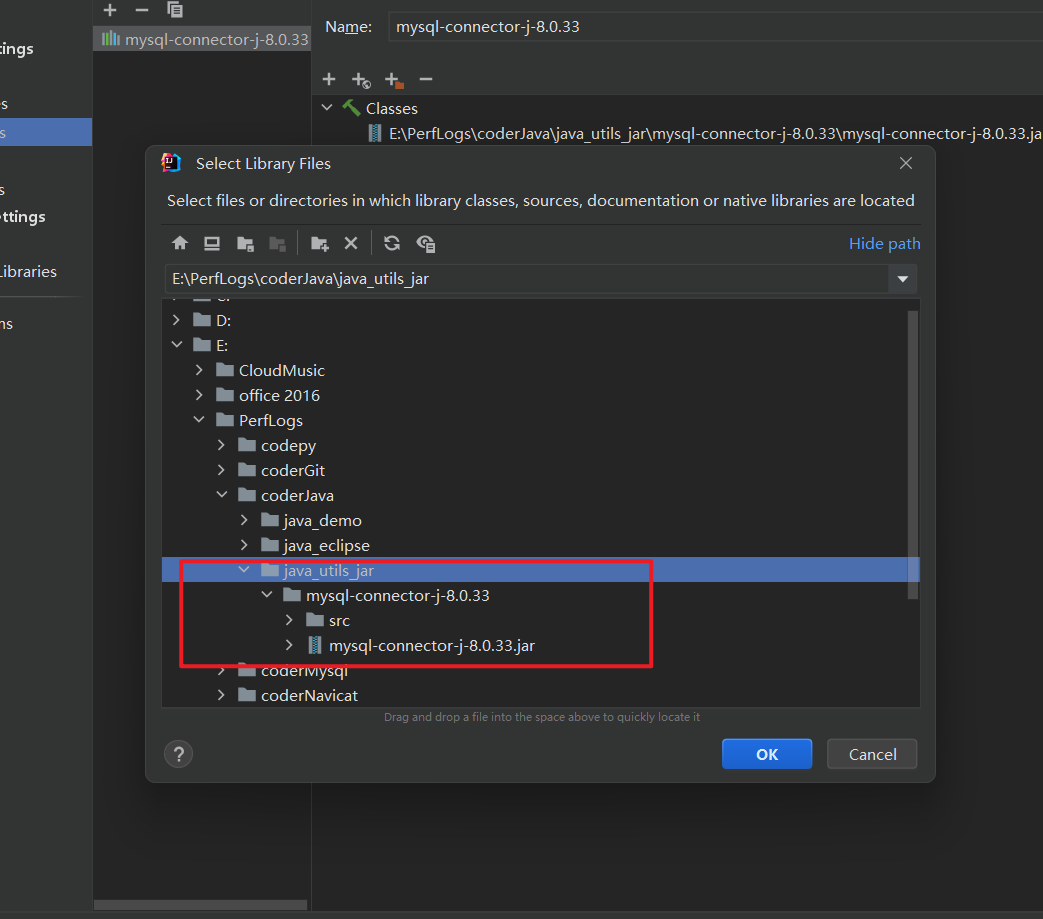Click the remove minus icon under Name
This screenshot has width=1043, height=919.
[x=426, y=80]
